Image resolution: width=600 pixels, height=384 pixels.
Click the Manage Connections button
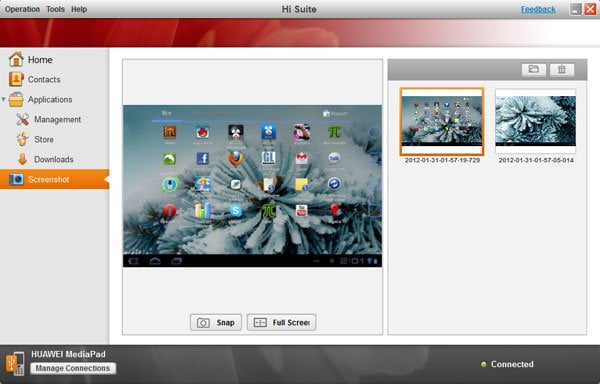[x=73, y=368]
